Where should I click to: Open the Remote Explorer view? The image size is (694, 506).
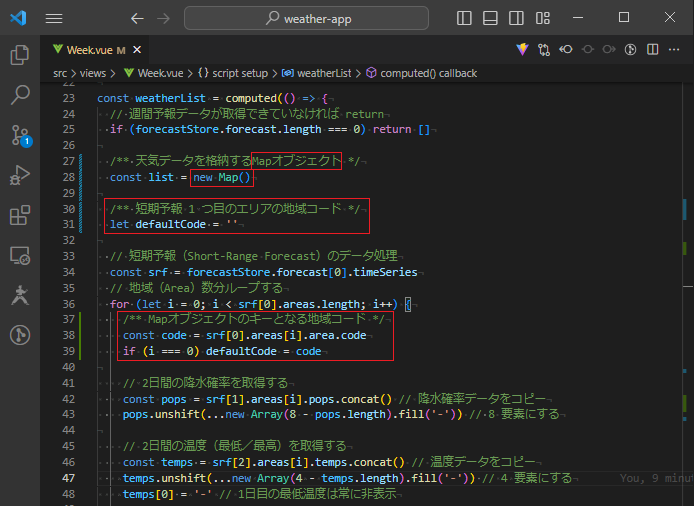click(19, 255)
